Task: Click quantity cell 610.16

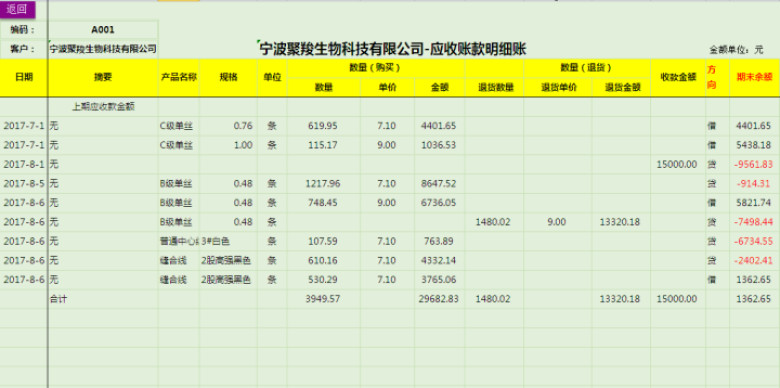Action: 323,261
